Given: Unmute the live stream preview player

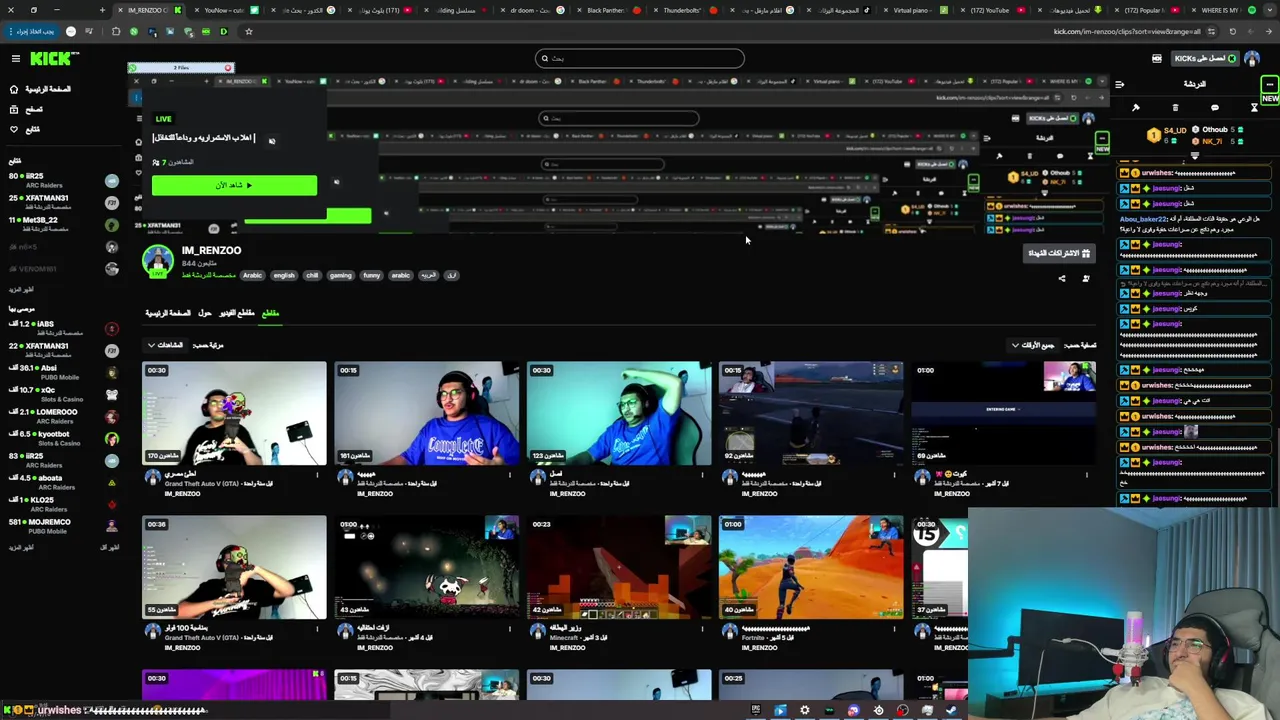Looking at the screenshot, I should click(x=272, y=140).
